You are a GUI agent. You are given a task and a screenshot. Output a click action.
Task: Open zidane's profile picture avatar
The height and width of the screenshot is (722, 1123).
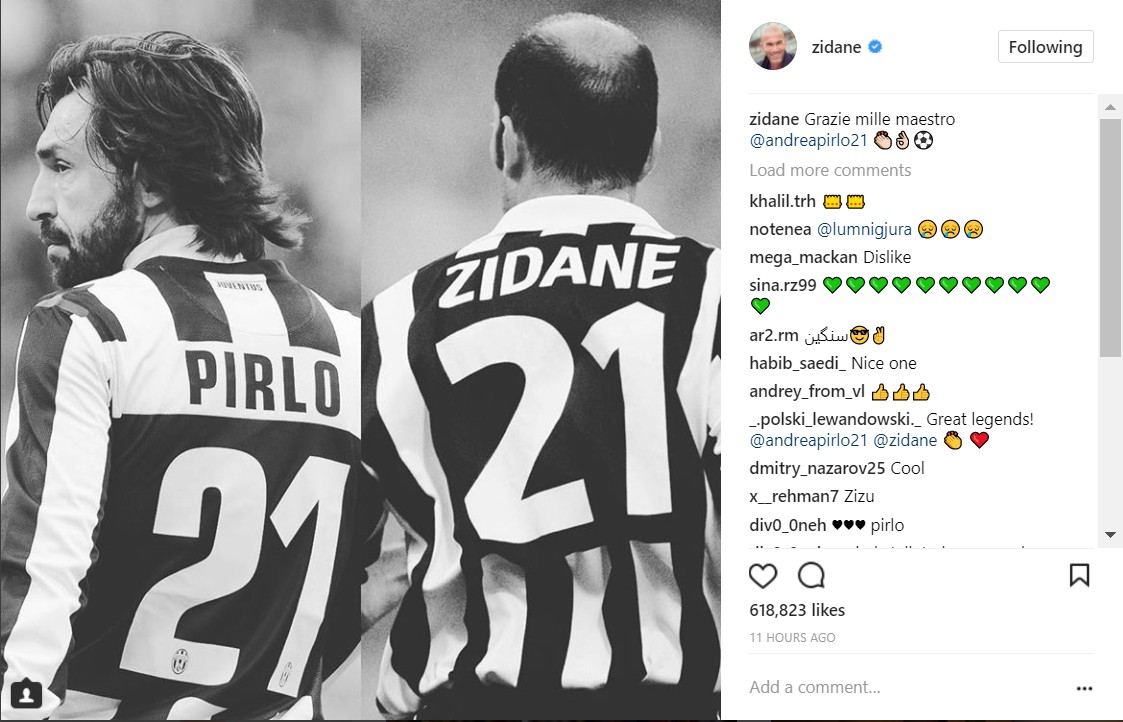pyautogui.click(x=773, y=47)
